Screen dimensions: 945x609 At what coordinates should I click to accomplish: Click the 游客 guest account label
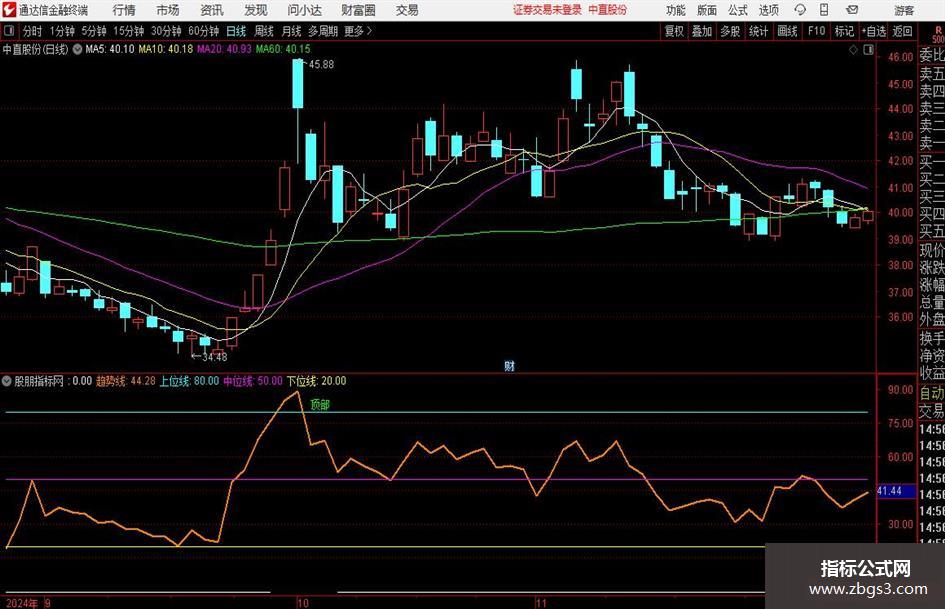pos(904,10)
